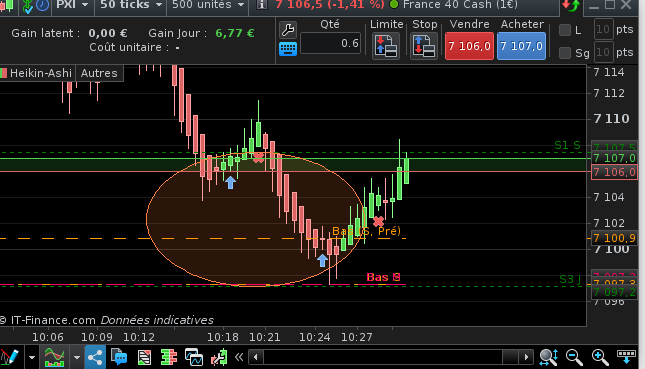
Task: Click the candlestick trading tools icon
Action: coord(219,357)
